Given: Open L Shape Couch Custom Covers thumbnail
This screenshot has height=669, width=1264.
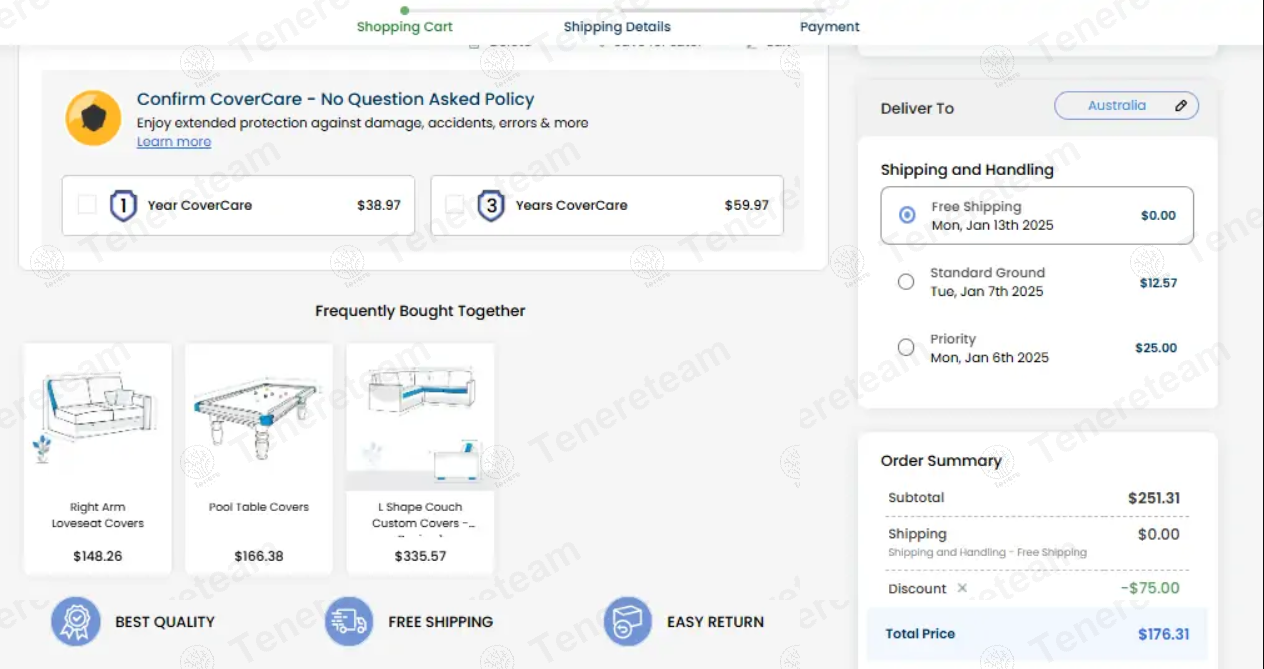Looking at the screenshot, I should [420, 415].
